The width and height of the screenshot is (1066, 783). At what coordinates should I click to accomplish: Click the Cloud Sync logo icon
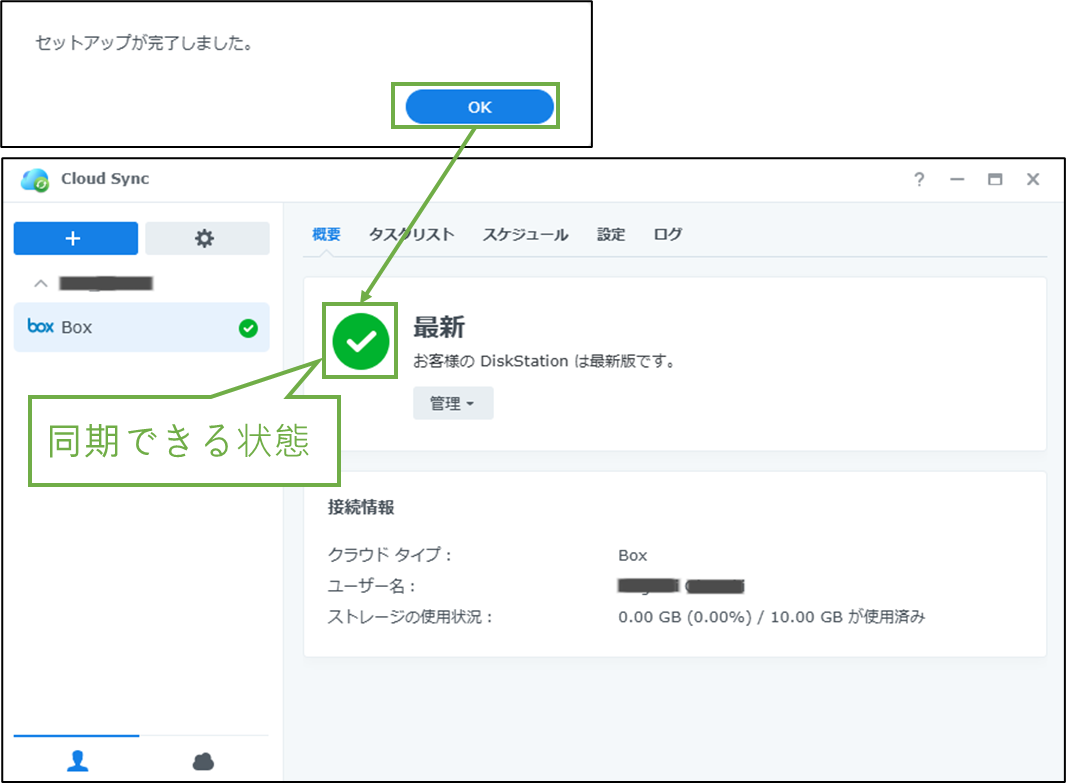[x=34, y=178]
